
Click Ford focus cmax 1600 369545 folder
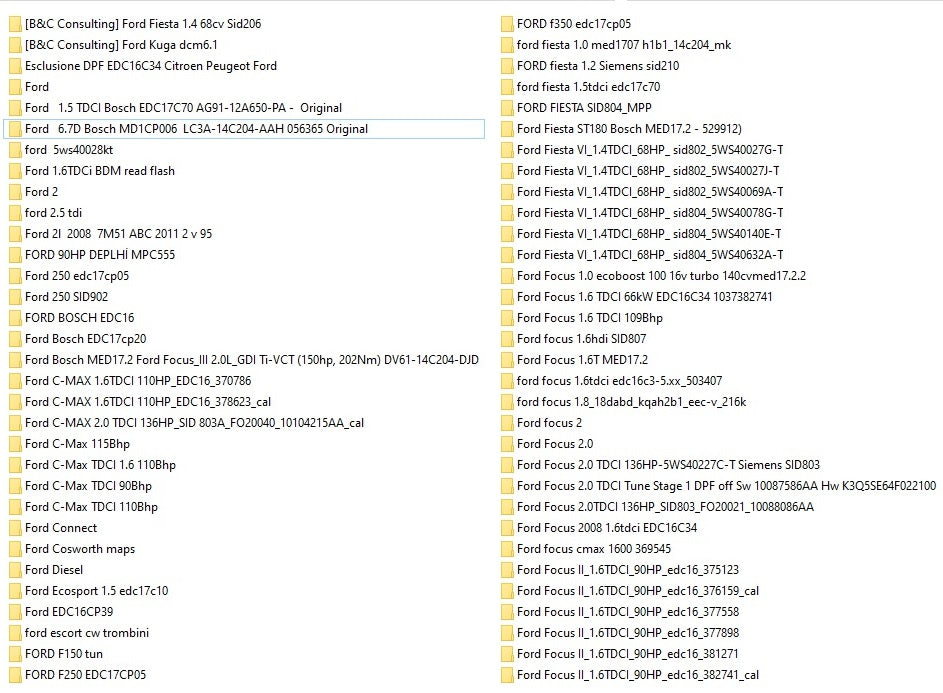click(593, 549)
